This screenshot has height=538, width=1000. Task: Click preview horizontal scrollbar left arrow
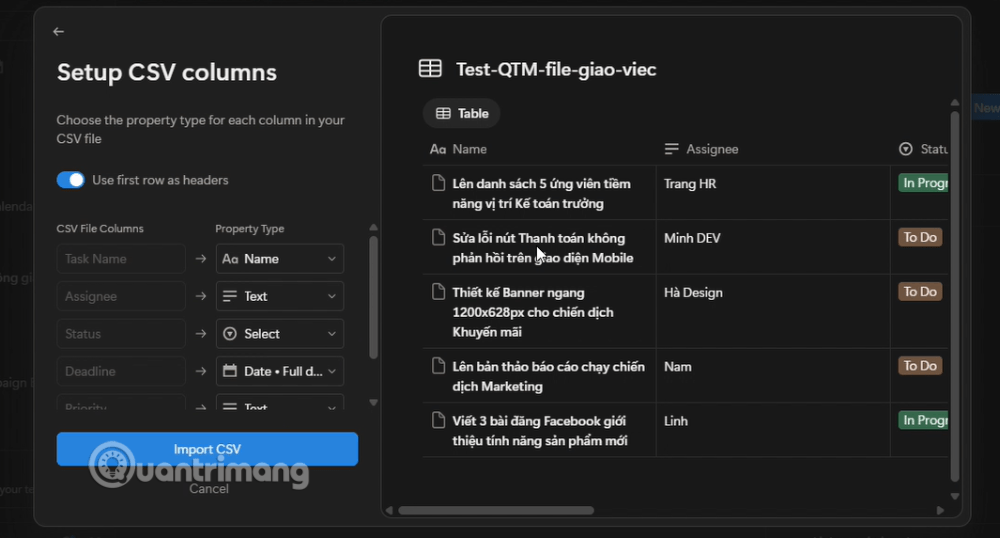[x=390, y=510]
